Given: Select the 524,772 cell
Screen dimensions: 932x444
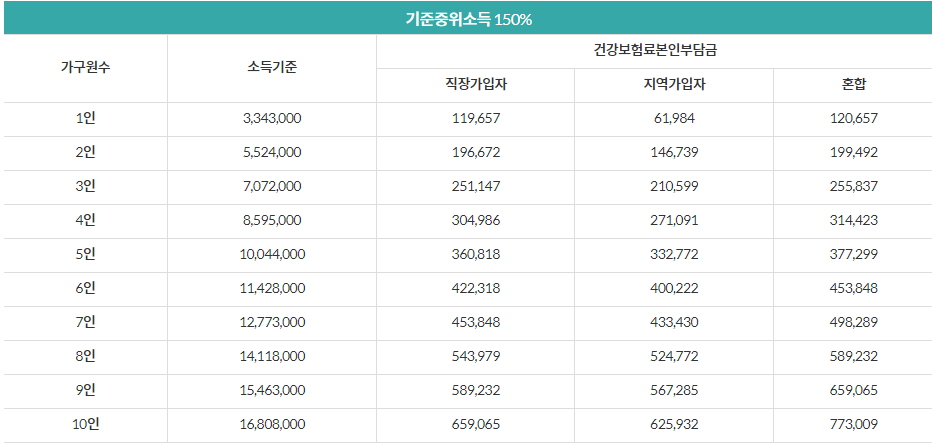Looking at the screenshot, I should [x=674, y=355].
